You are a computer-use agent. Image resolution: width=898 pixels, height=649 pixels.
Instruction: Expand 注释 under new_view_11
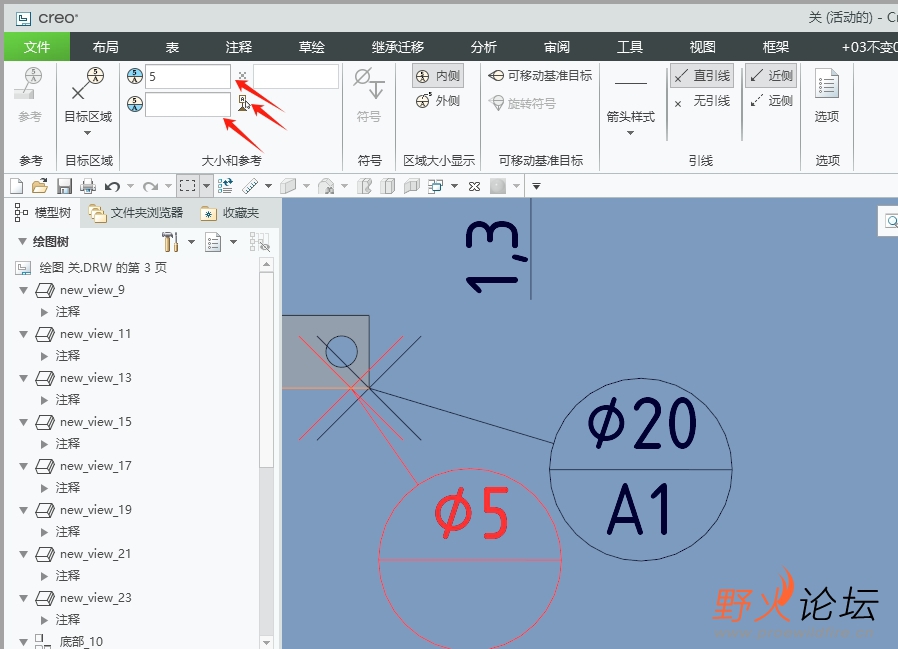tap(45, 356)
